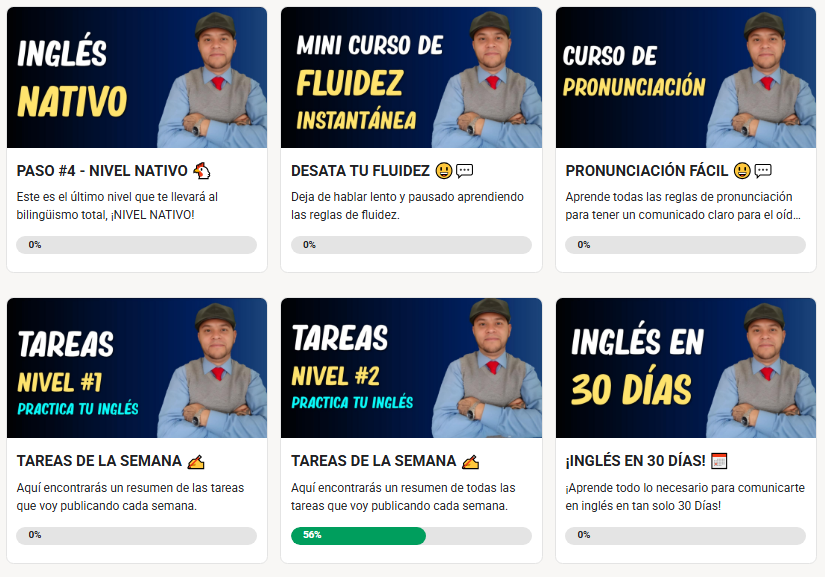Click the writing hand emoji on Nivel #1 tareas

click(196, 462)
